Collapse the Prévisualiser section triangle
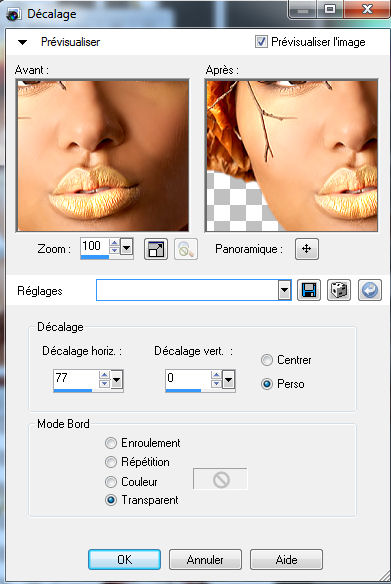Screen dimensions: 391x584 pyautogui.click(x=22, y=42)
